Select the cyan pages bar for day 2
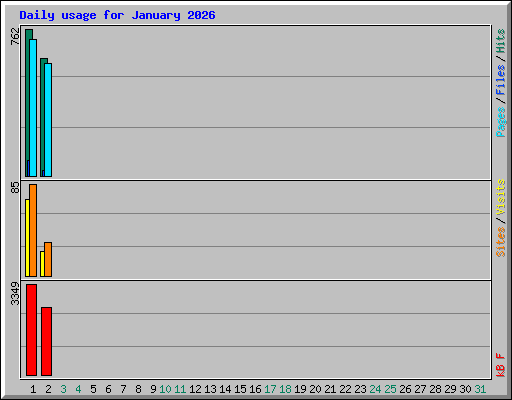 pyautogui.click(x=48, y=120)
